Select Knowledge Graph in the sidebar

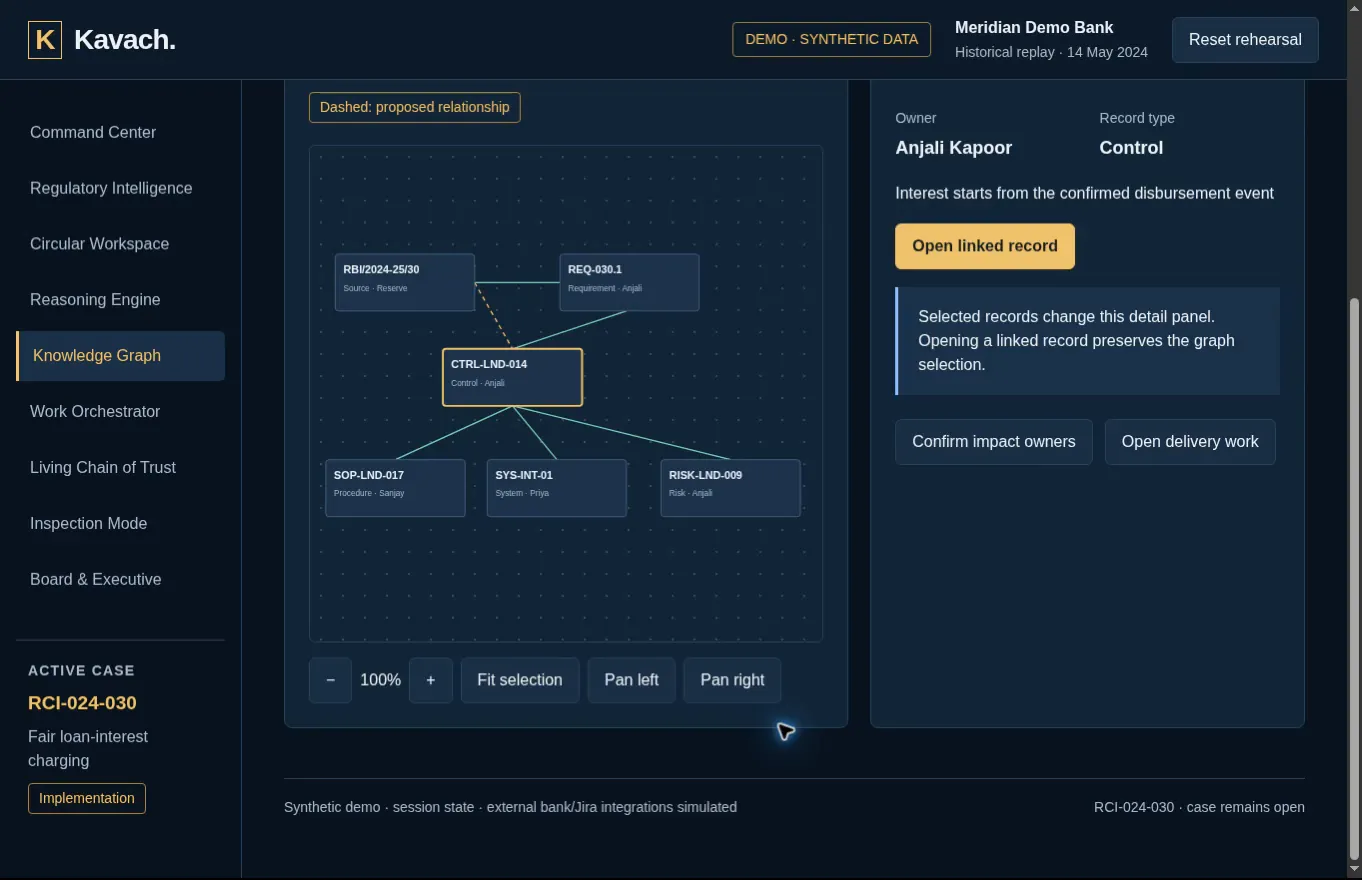[120, 356]
